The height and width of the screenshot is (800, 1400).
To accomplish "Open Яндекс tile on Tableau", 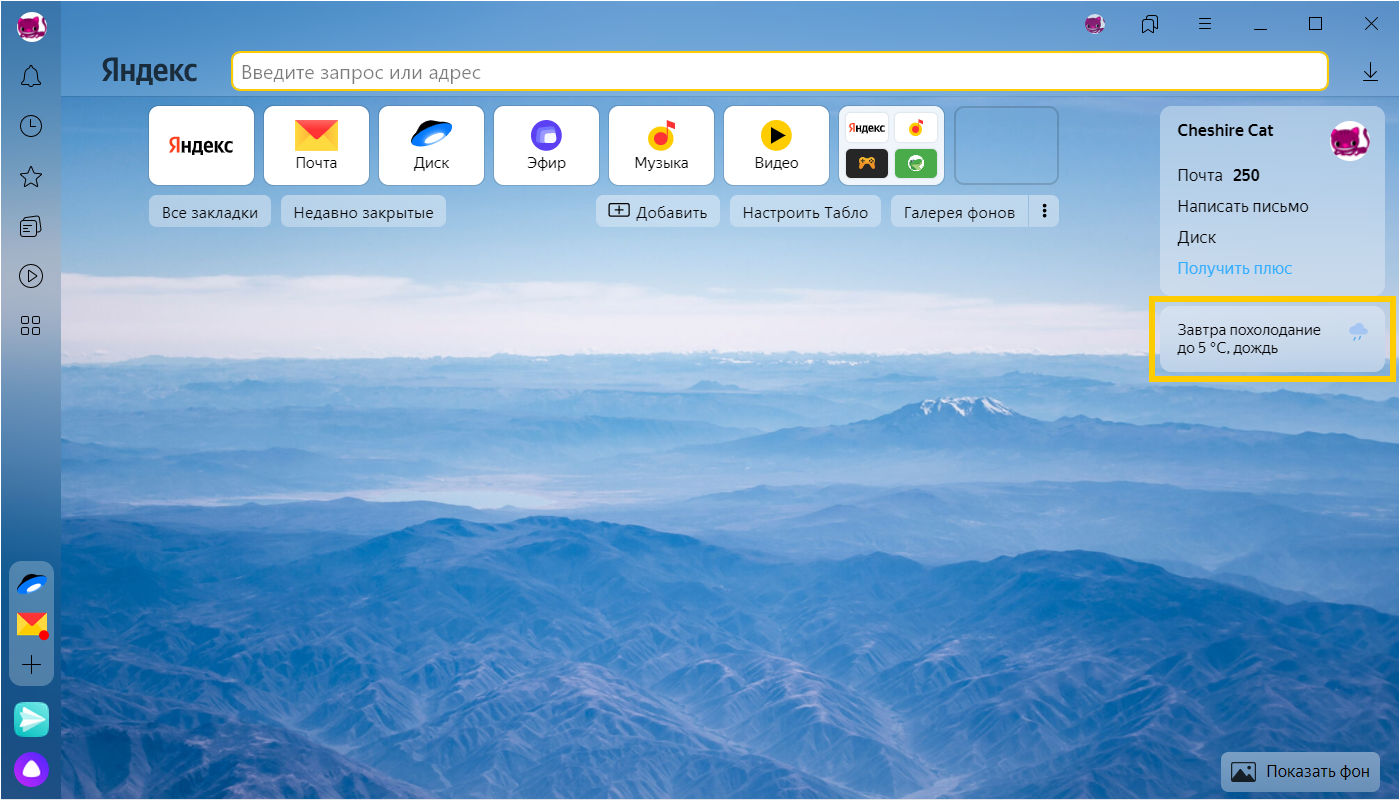I will (201, 146).
